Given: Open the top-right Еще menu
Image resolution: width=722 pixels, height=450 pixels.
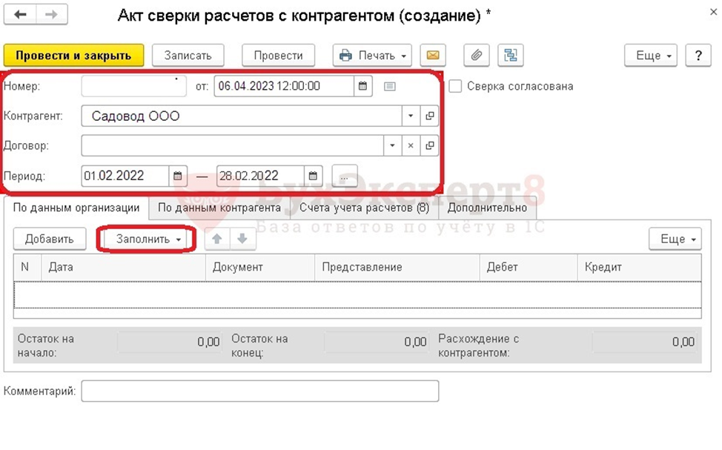Looking at the screenshot, I should (650, 55).
